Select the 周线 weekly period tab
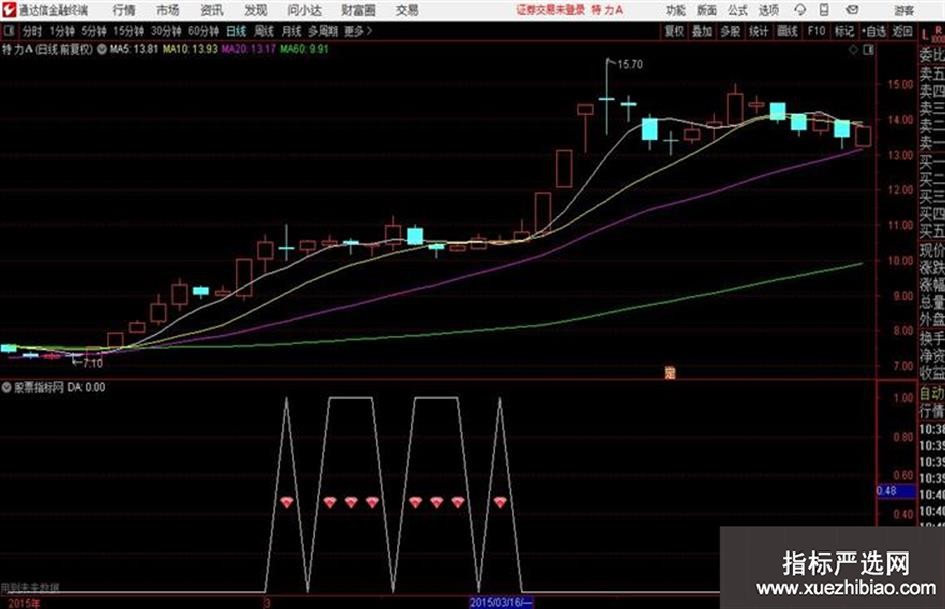 tap(263, 31)
